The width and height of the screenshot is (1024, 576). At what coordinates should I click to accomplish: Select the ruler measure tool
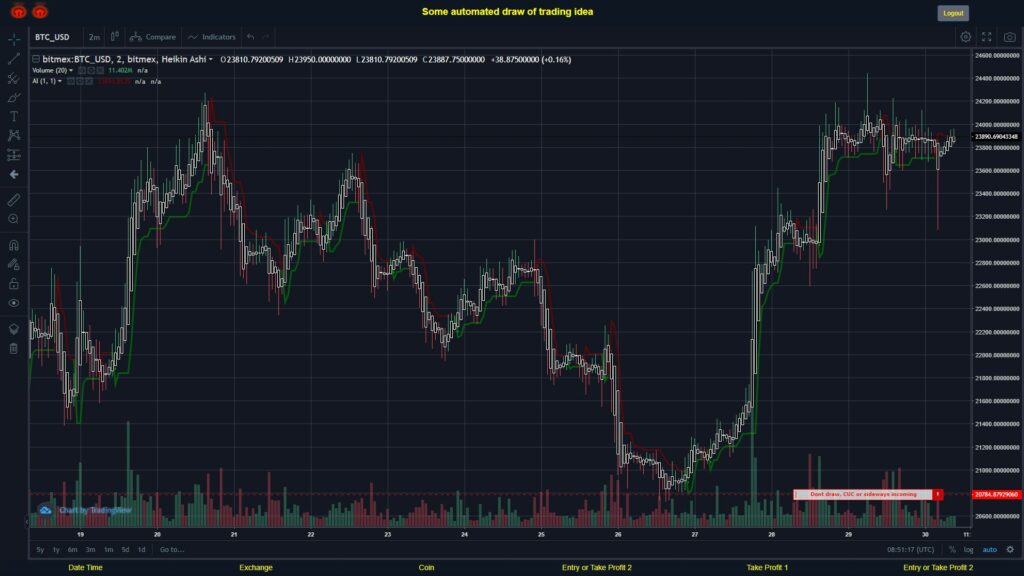point(14,200)
